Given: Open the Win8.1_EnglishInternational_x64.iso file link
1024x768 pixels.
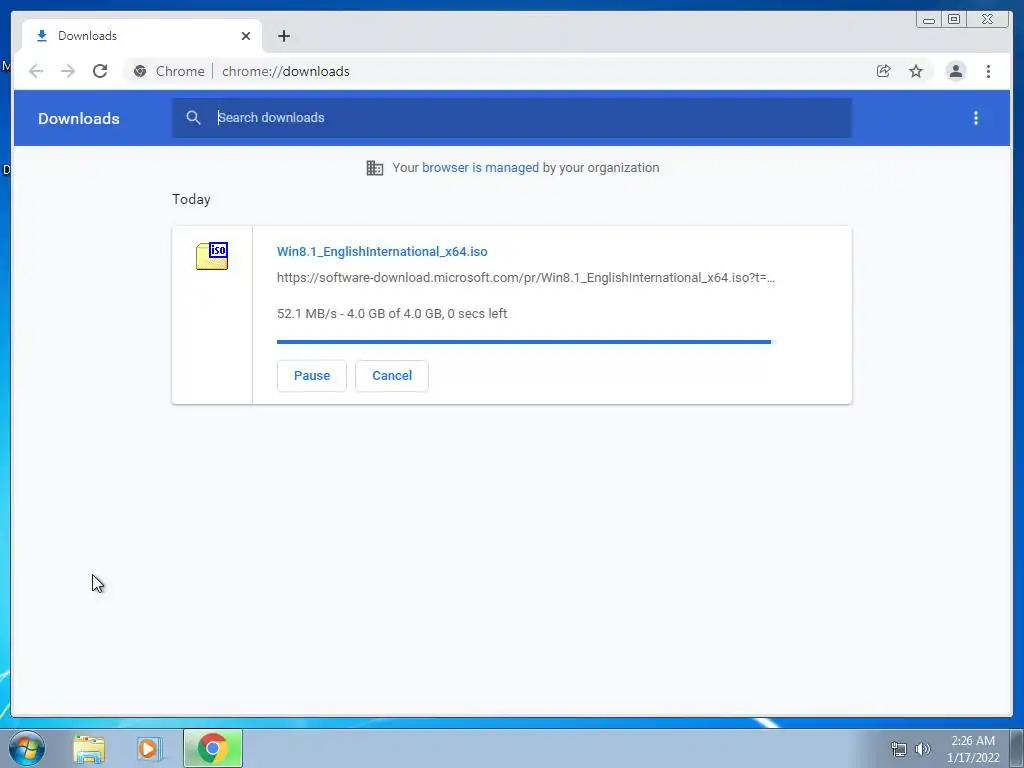Looking at the screenshot, I should coord(382,251).
